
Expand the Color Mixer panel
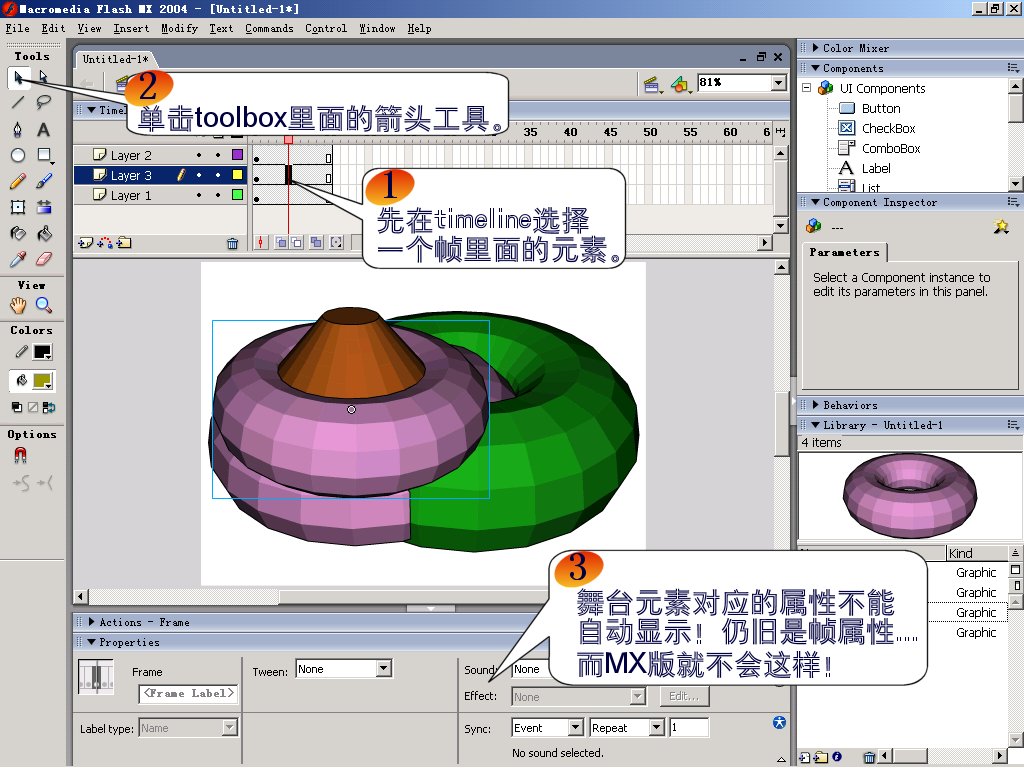pyautogui.click(x=816, y=48)
